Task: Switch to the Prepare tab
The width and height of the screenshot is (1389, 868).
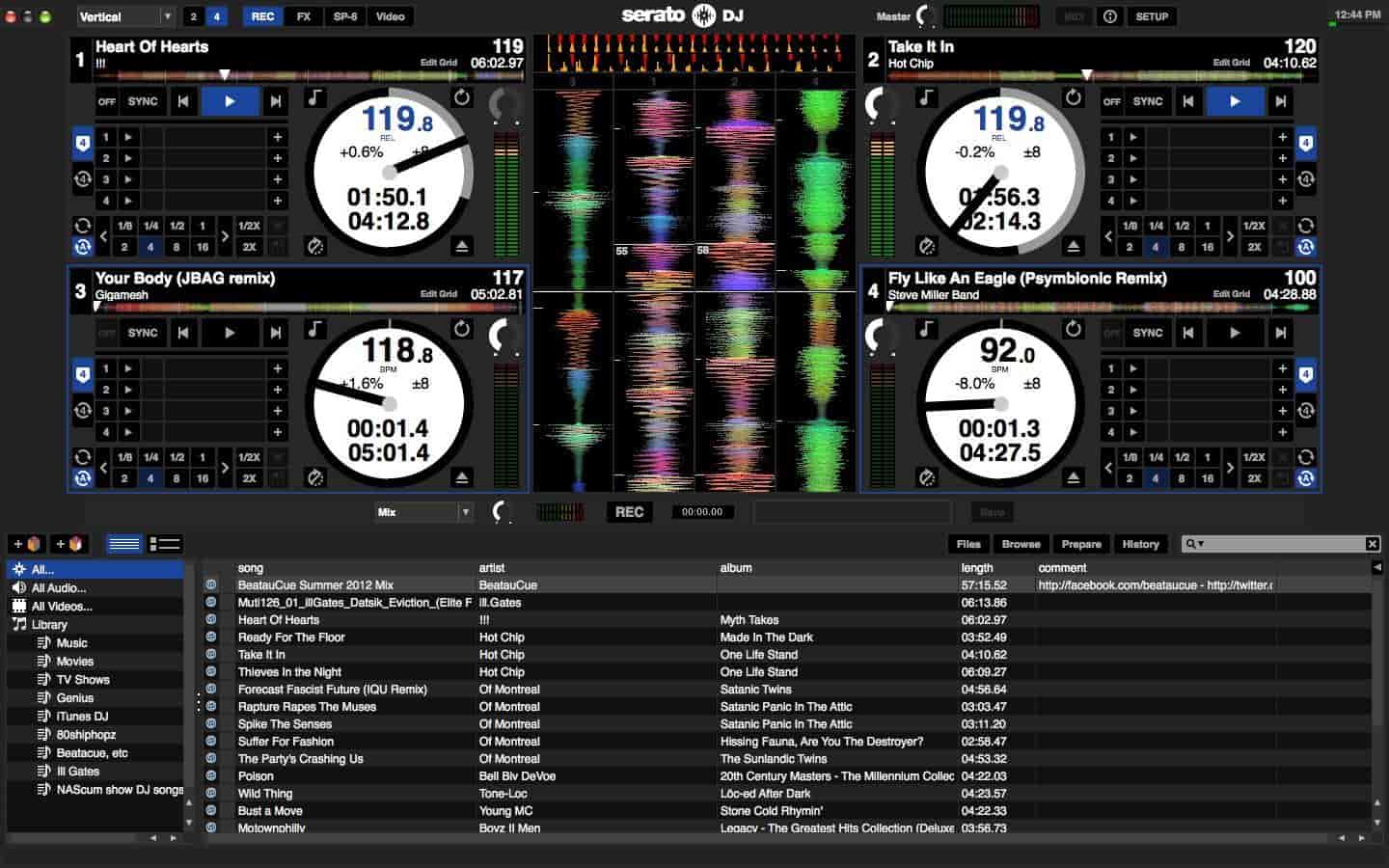Action: (x=1080, y=544)
